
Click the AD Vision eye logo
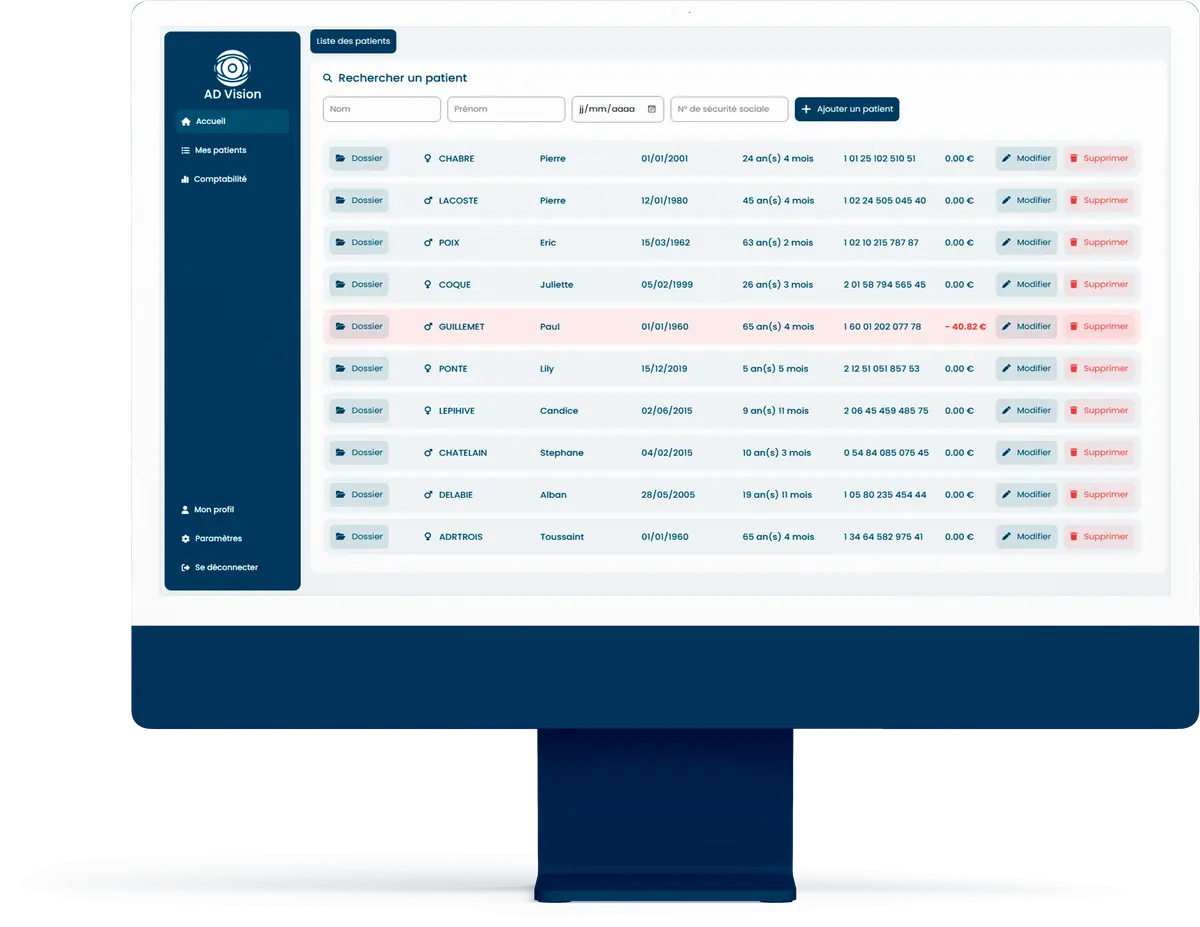point(232,68)
